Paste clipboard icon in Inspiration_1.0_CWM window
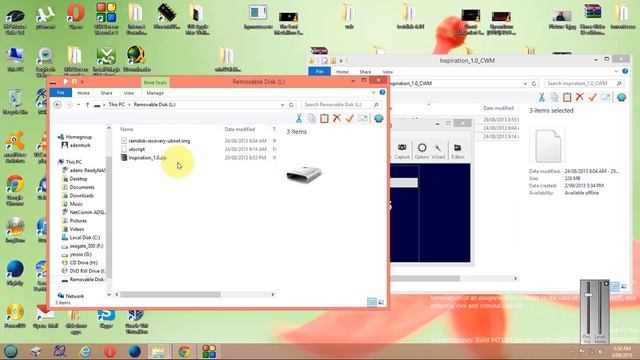The image size is (640, 360). coord(567,97)
